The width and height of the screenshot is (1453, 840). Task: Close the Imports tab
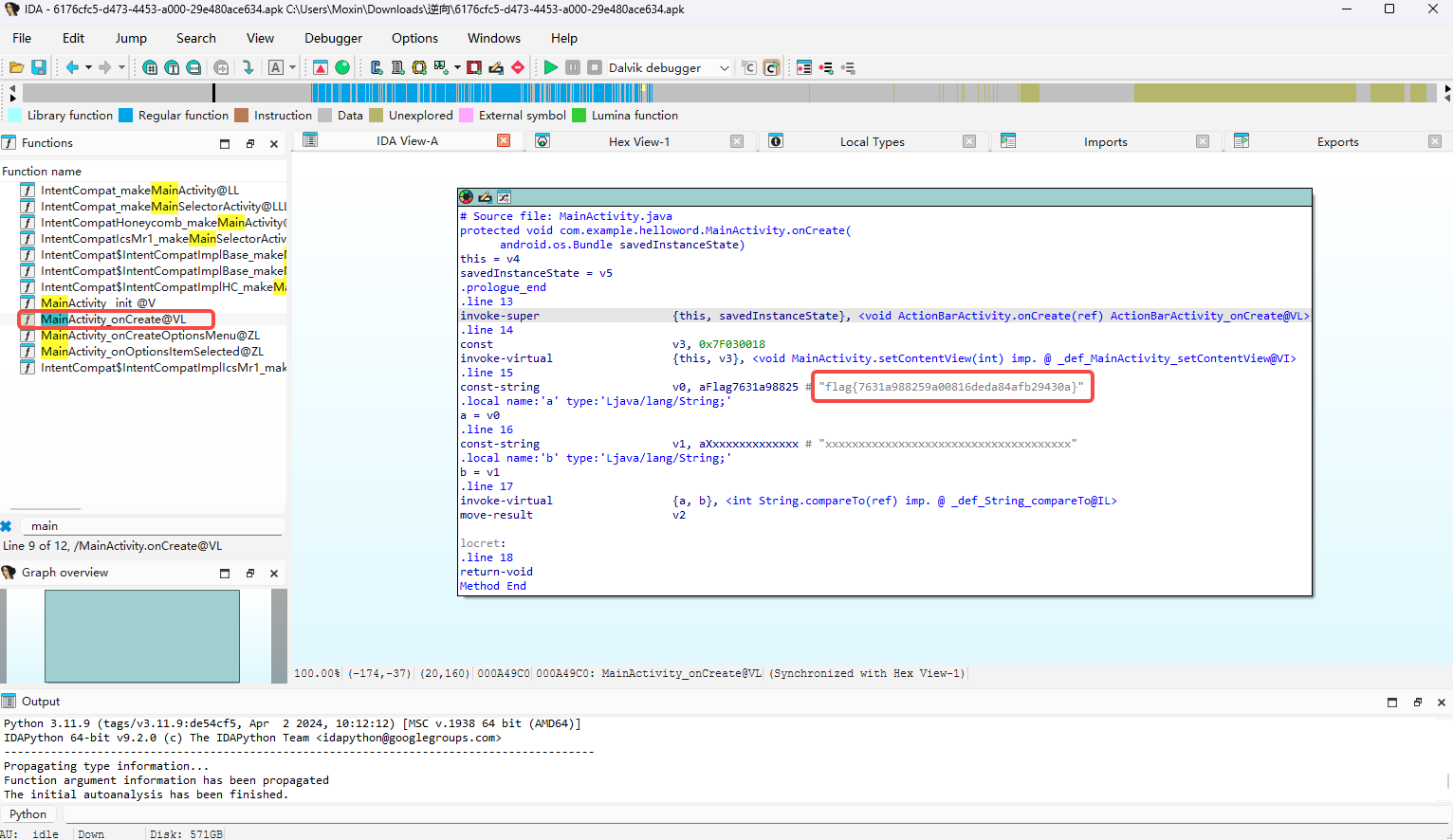(x=1202, y=141)
